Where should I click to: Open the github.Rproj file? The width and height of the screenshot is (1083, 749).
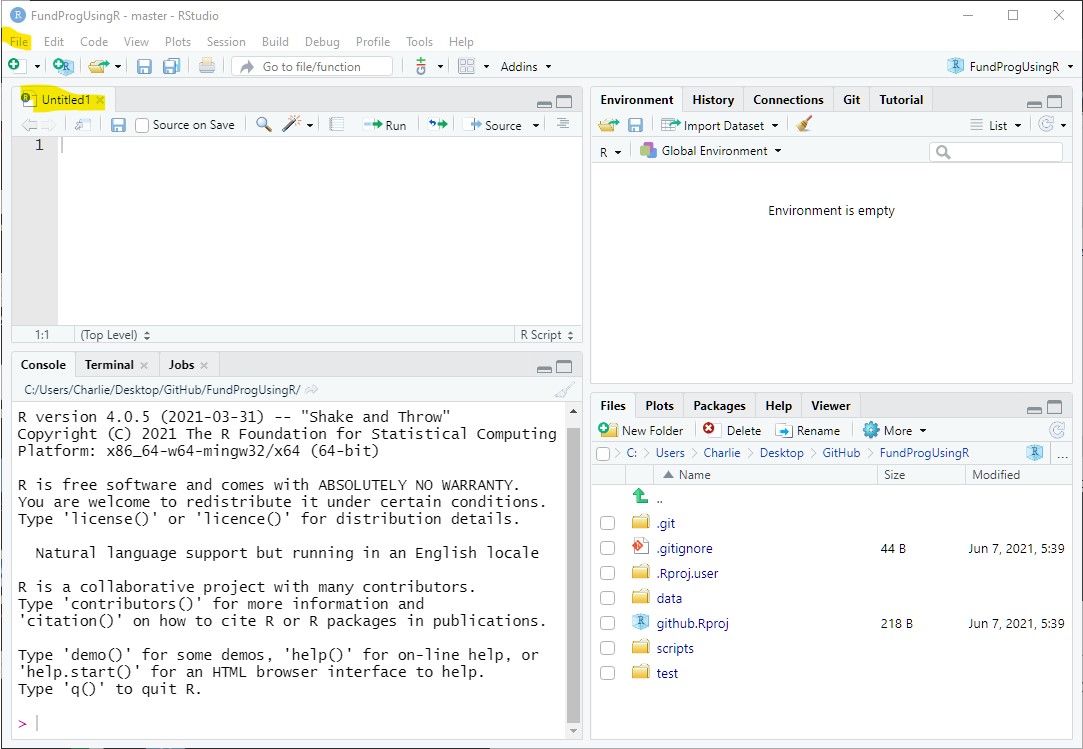pos(692,623)
